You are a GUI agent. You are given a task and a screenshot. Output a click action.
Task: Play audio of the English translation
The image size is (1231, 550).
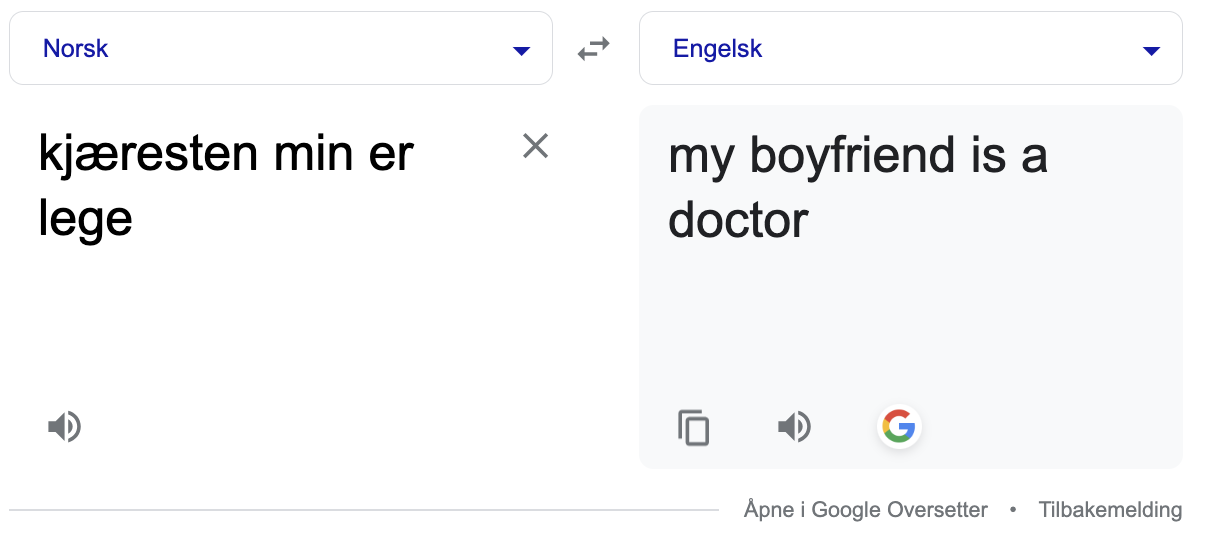pyautogui.click(x=794, y=427)
